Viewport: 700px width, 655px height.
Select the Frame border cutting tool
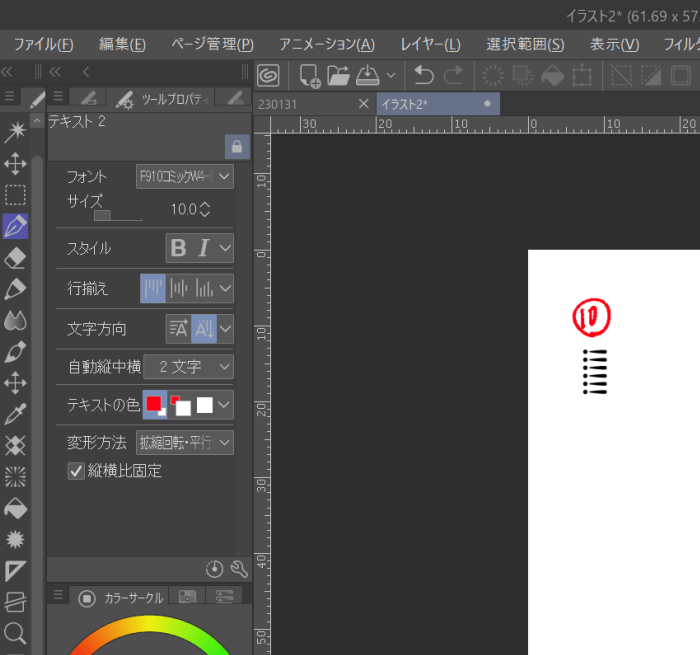(15, 602)
